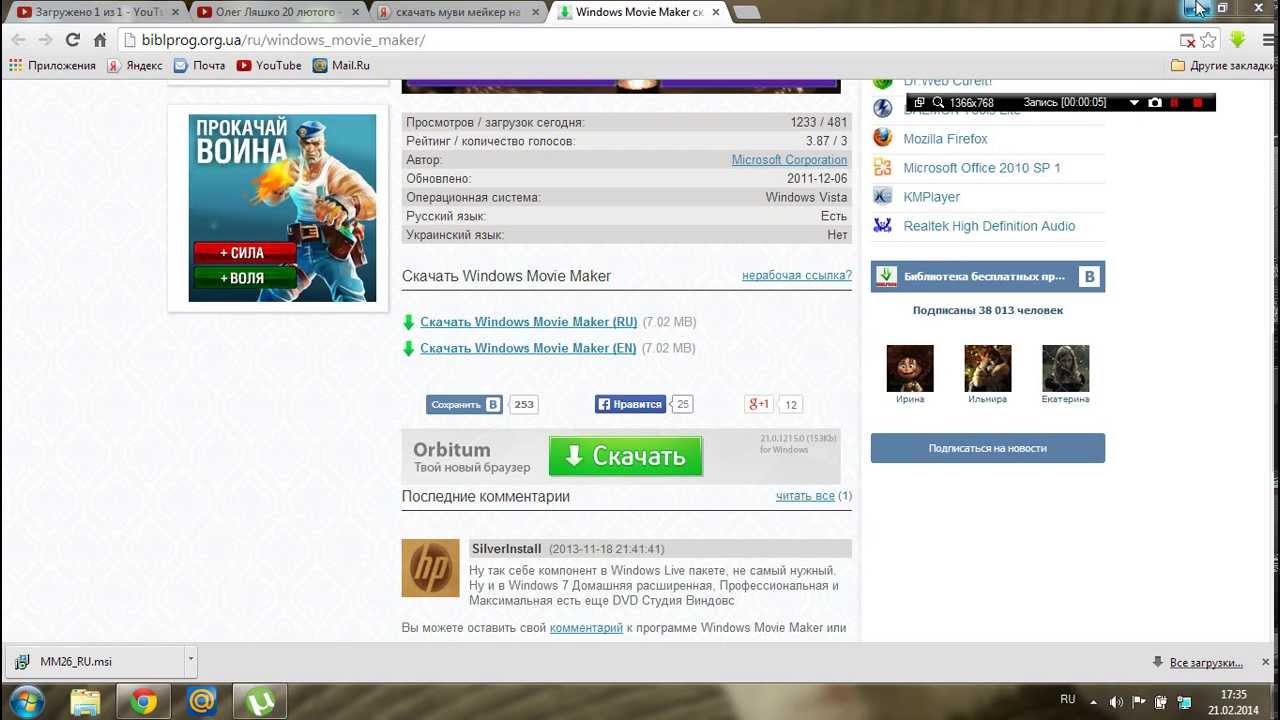Open Microsoft Office 2010 SP 1 link
1280x720 pixels.
point(982,168)
